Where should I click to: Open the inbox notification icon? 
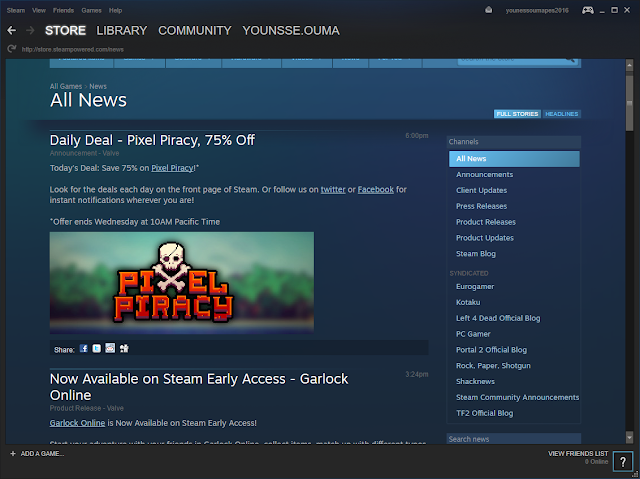pos(488,10)
